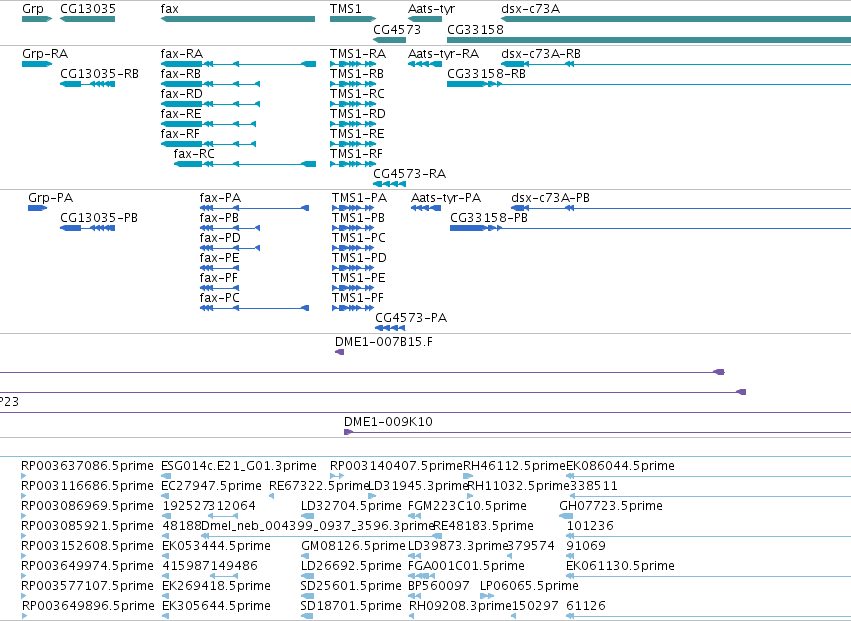Select the CG33158 gene label

[475, 29]
